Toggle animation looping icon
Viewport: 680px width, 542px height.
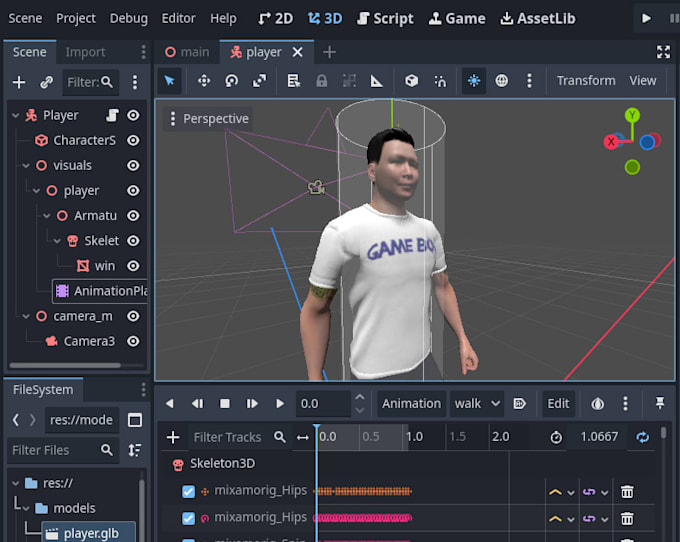pos(643,437)
